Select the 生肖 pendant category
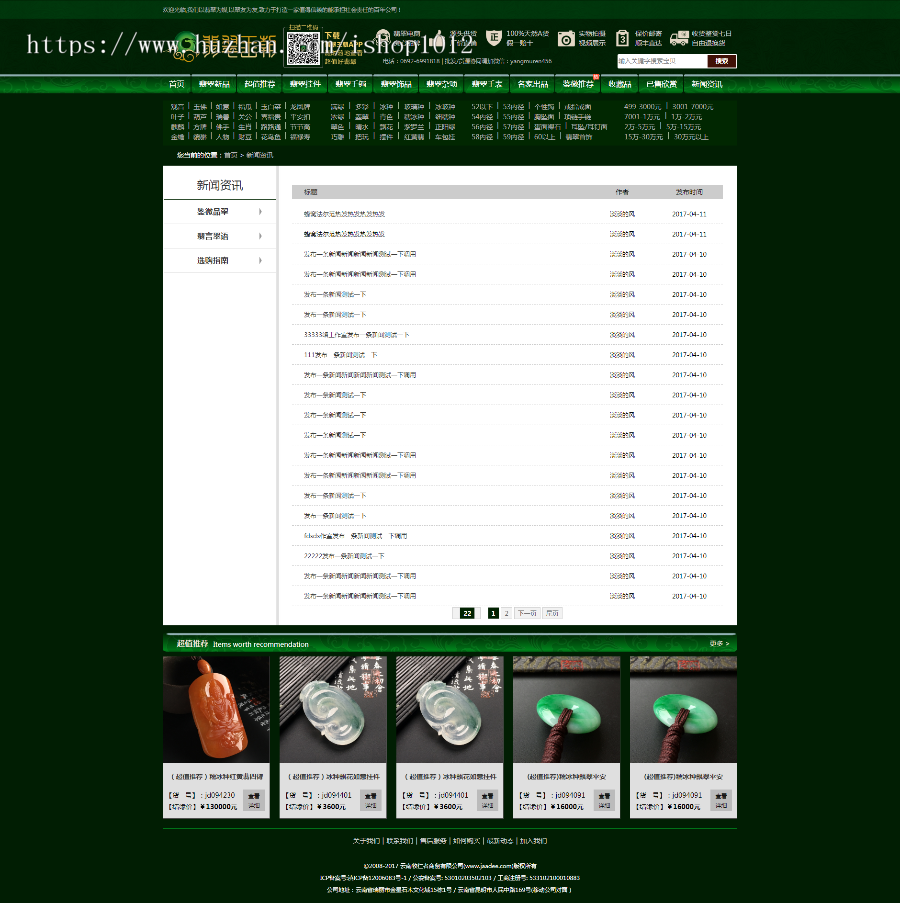Image resolution: width=900 pixels, height=903 pixels. pyautogui.click(x=245, y=127)
